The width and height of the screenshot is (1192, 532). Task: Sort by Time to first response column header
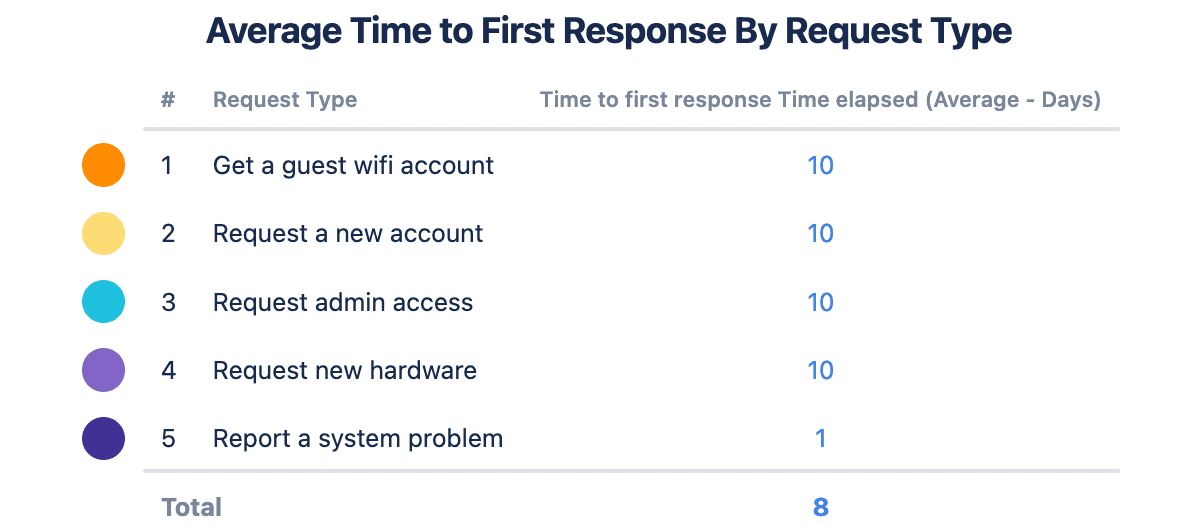[820, 100]
